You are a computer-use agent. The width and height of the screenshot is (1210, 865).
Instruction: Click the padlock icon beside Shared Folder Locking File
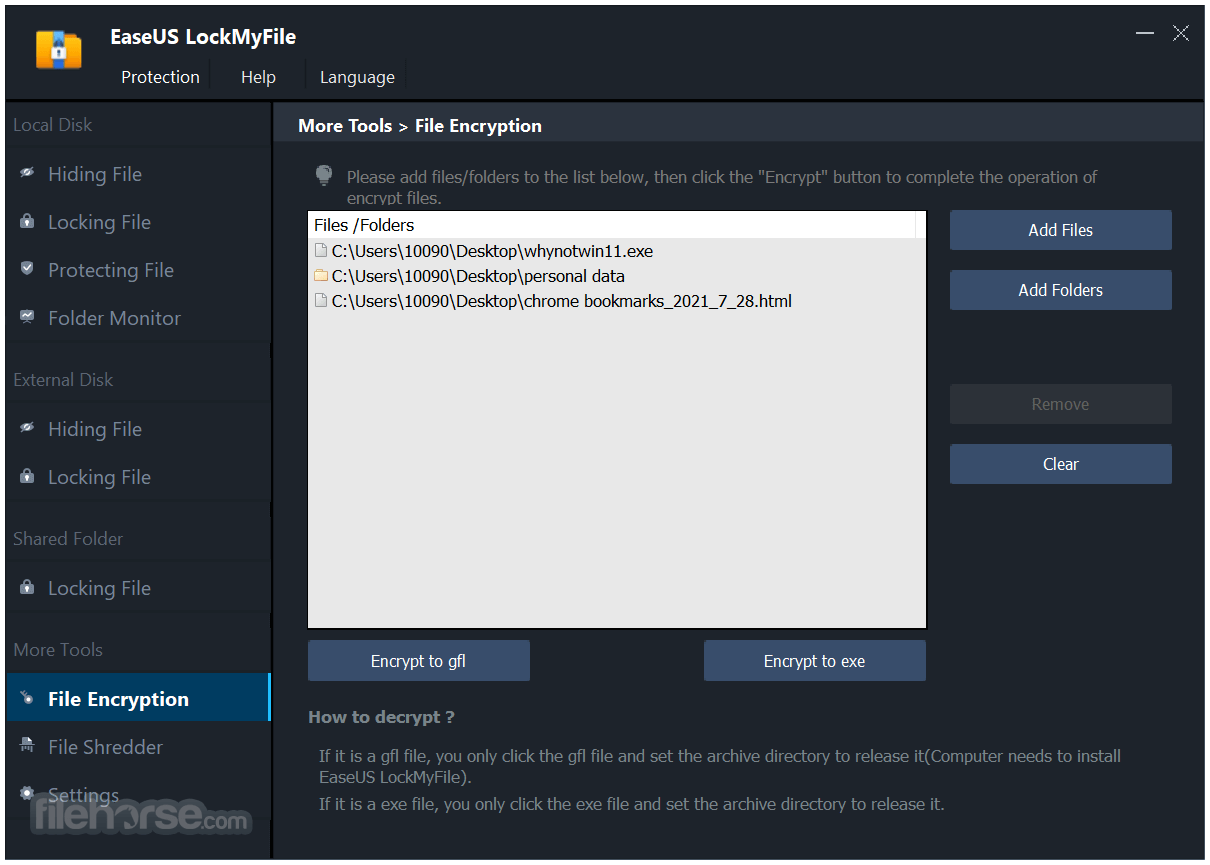pos(28,587)
